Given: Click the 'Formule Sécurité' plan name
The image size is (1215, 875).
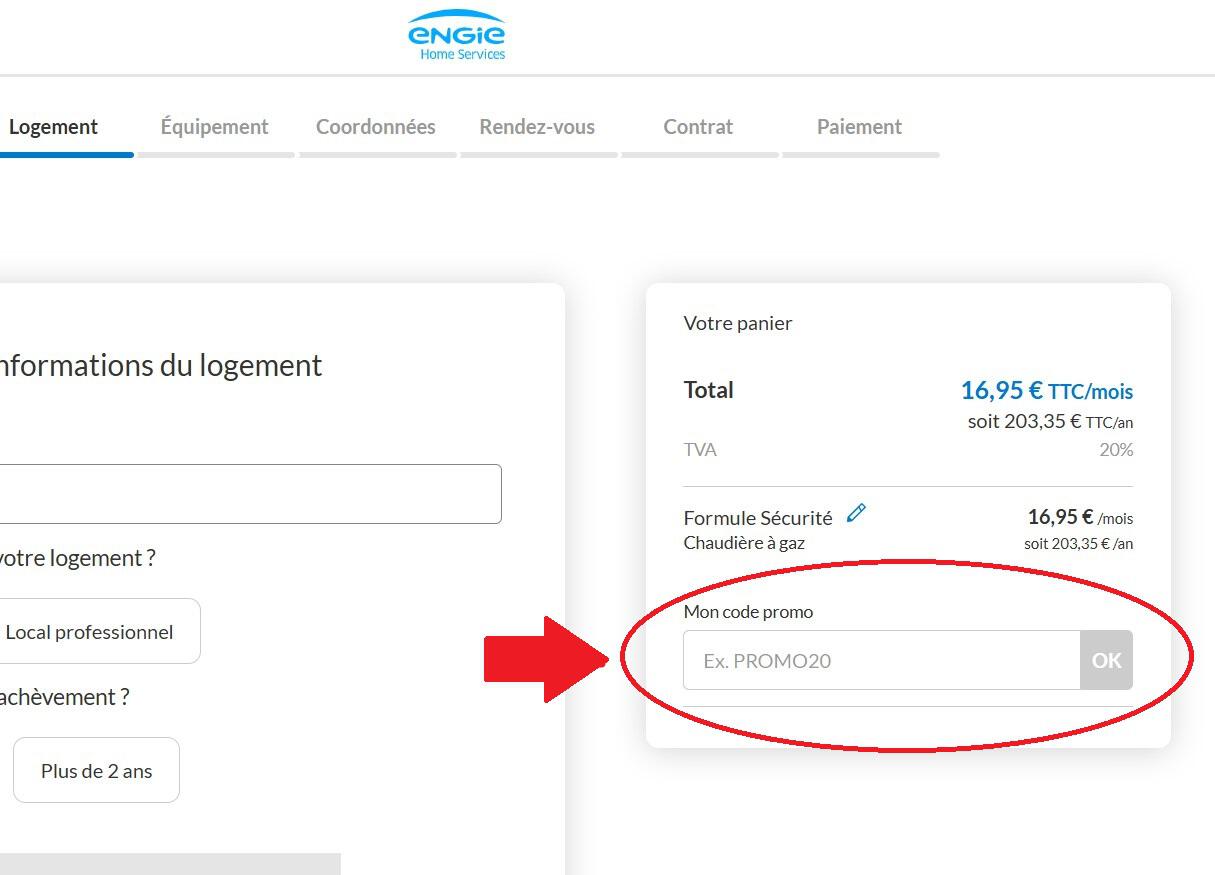Looking at the screenshot, I should point(757,517).
